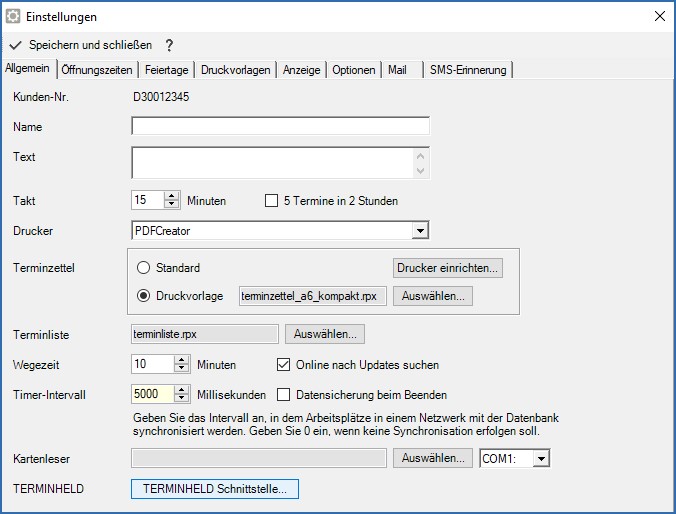The height and width of the screenshot is (514, 676).
Task: Click Auswählen beside terminliste.rpx
Action: [x=326, y=334]
